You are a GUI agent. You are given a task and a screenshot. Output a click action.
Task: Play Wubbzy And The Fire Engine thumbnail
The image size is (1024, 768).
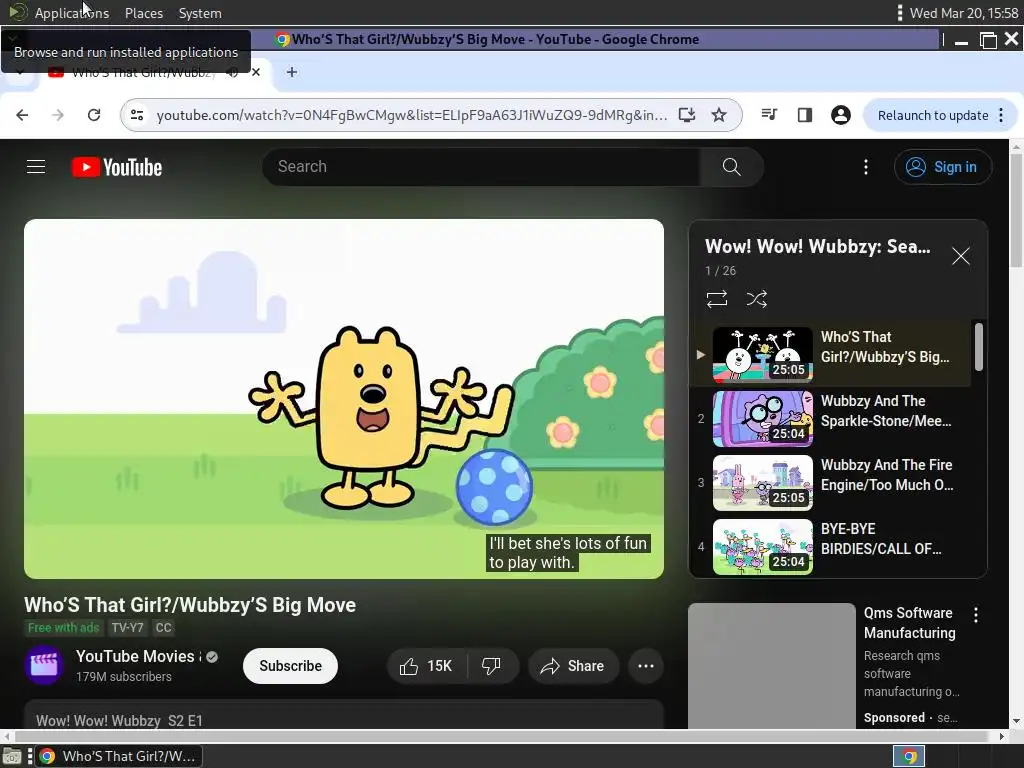tap(762, 483)
